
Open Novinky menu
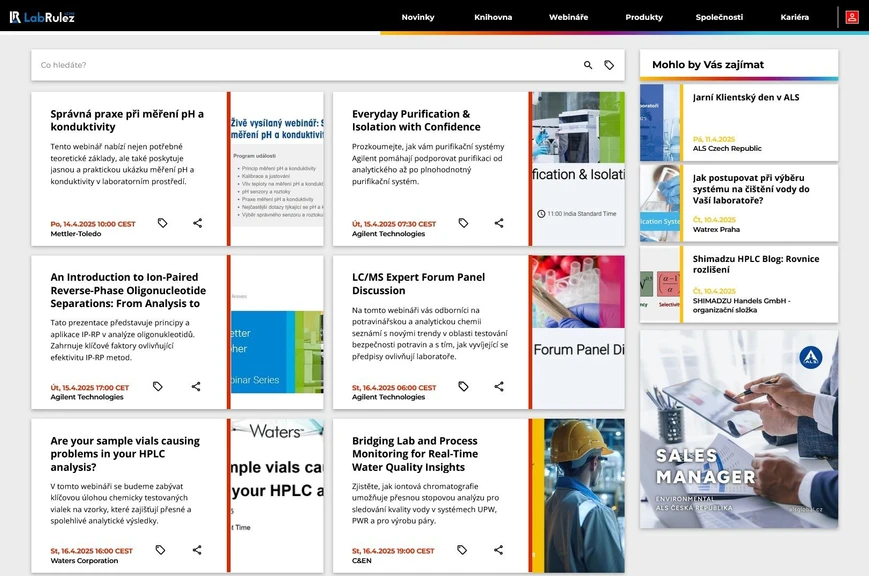tap(418, 17)
